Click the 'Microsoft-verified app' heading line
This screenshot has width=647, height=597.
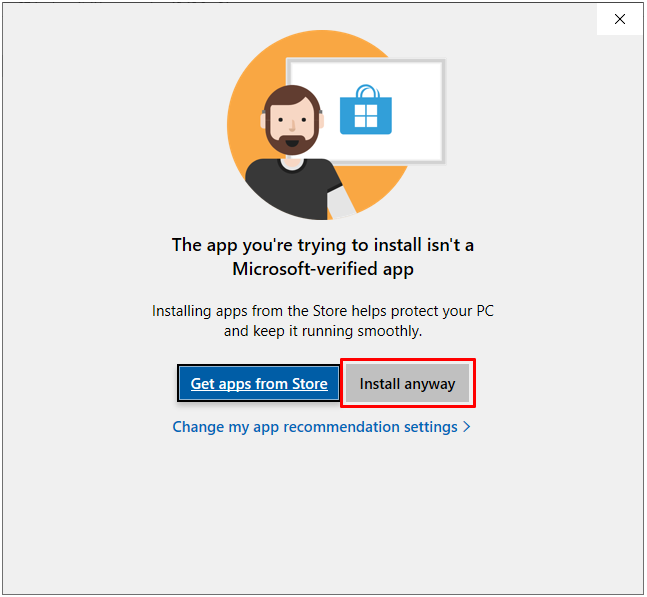coord(323,269)
